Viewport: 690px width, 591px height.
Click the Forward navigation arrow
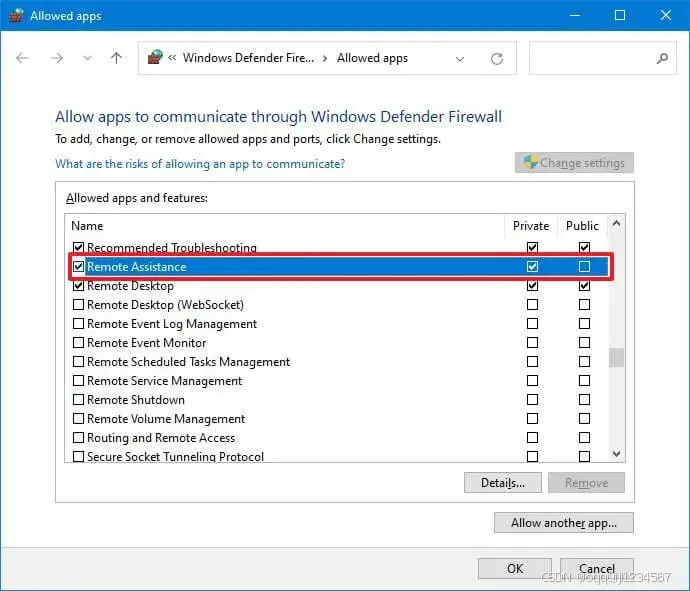57,58
